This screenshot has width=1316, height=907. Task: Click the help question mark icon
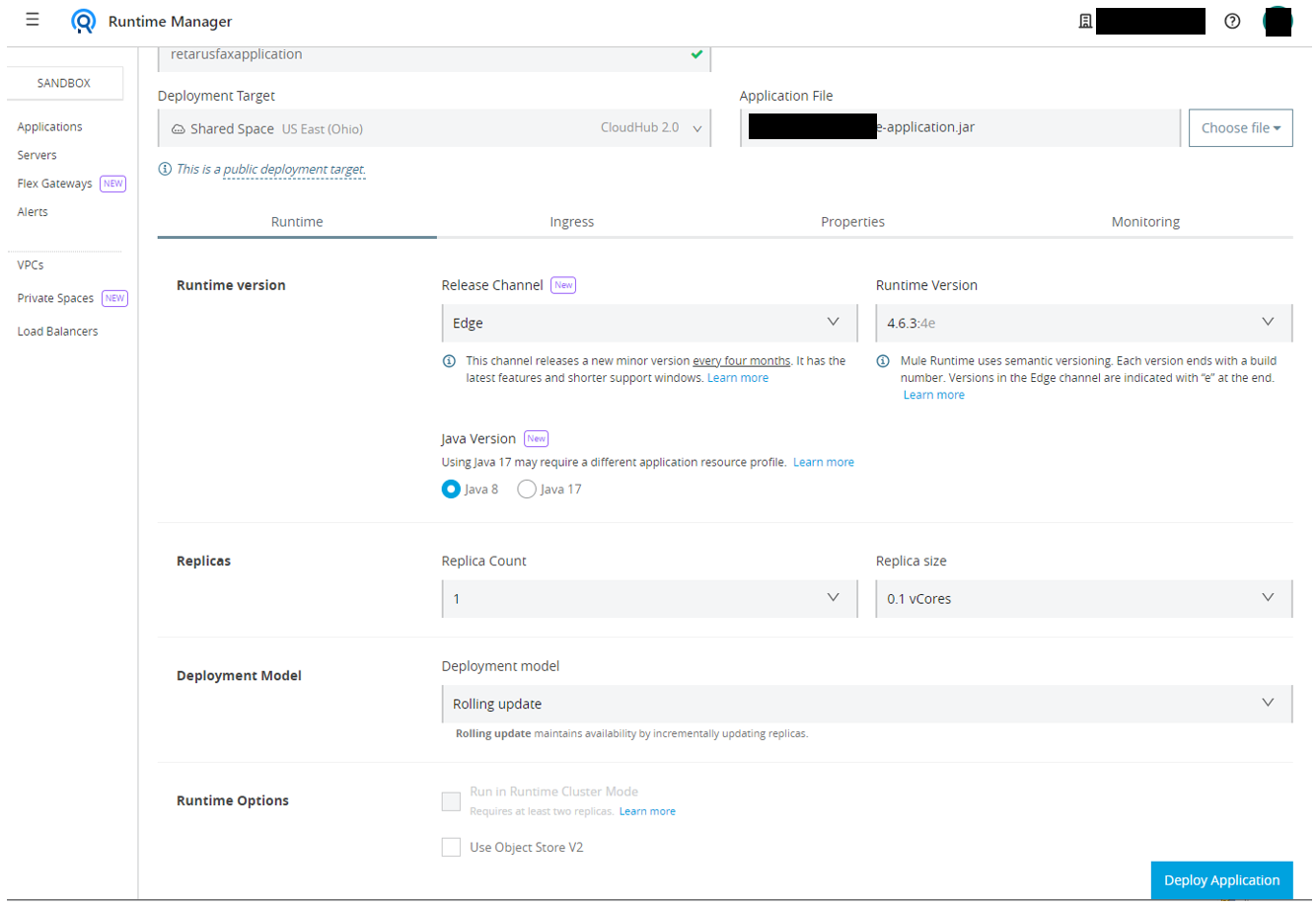click(x=1232, y=21)
